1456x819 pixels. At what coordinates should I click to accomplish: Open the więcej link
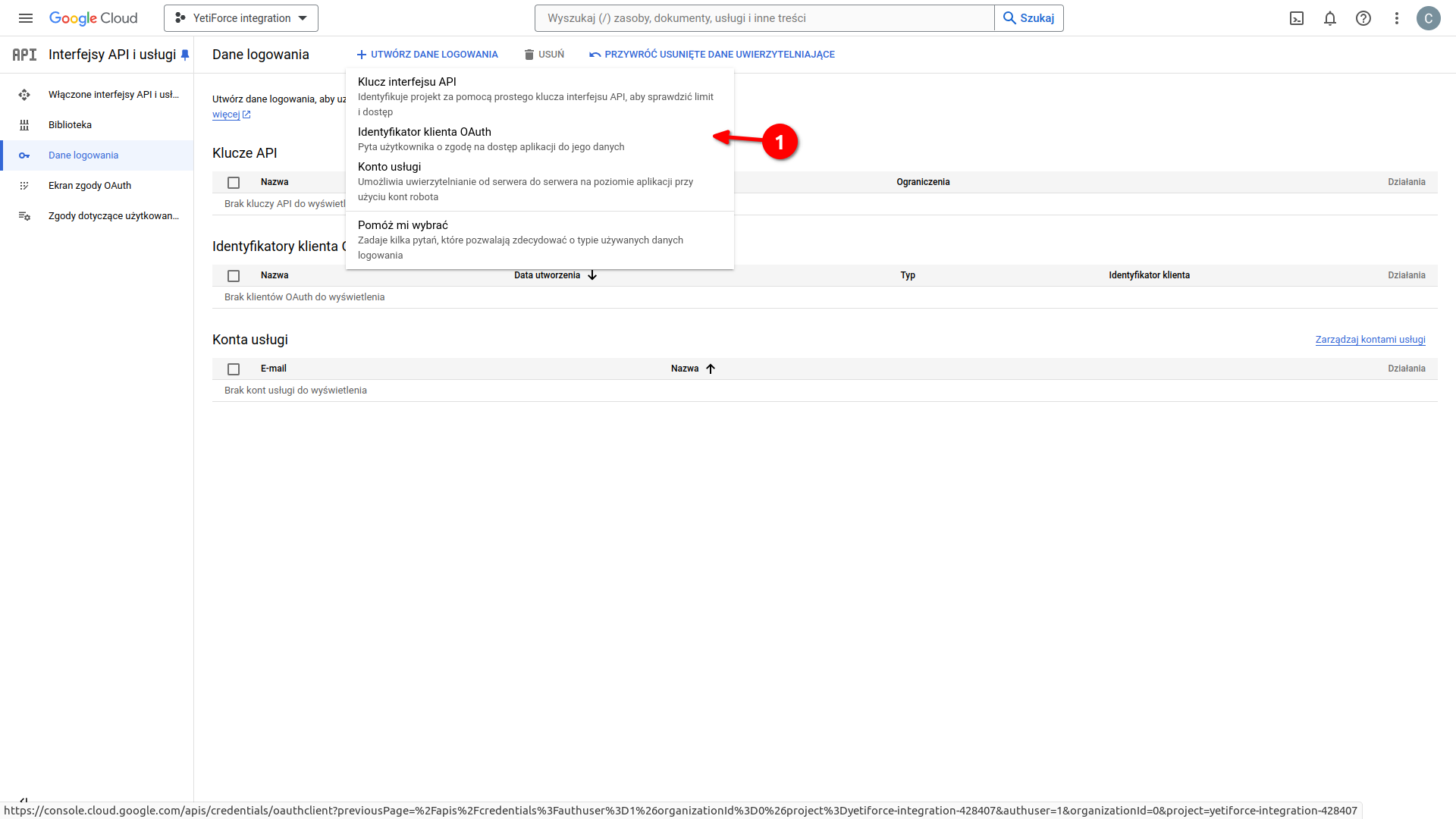click(226, 115)
